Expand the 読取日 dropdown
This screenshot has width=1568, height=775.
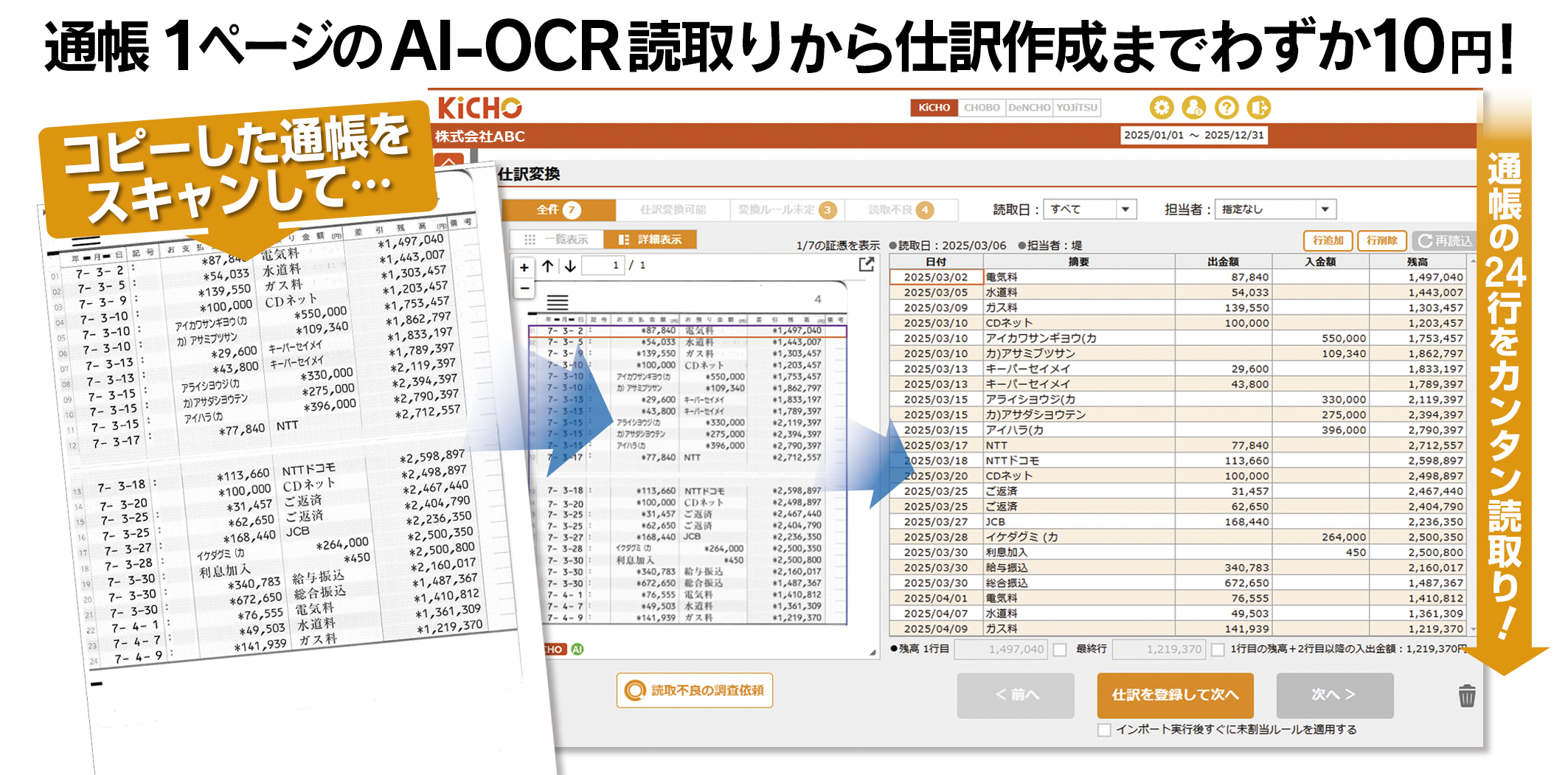tap(1125, 209)
